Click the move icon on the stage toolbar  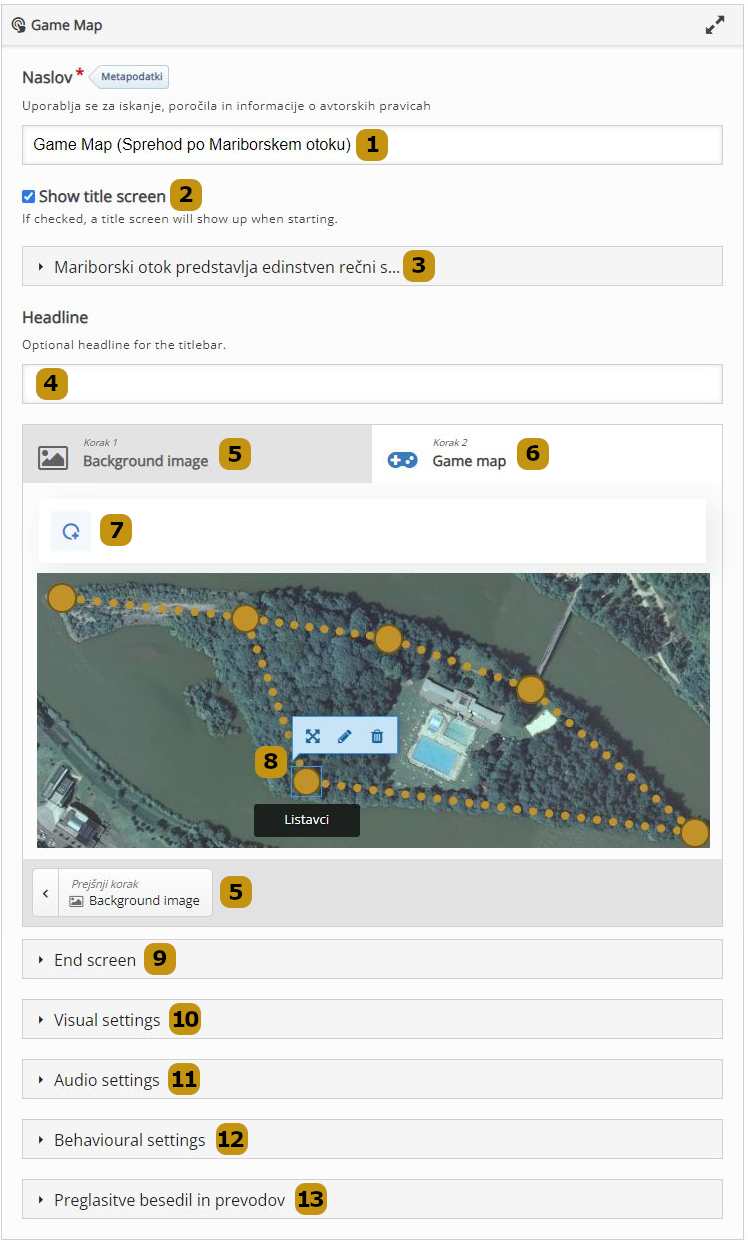313,736
